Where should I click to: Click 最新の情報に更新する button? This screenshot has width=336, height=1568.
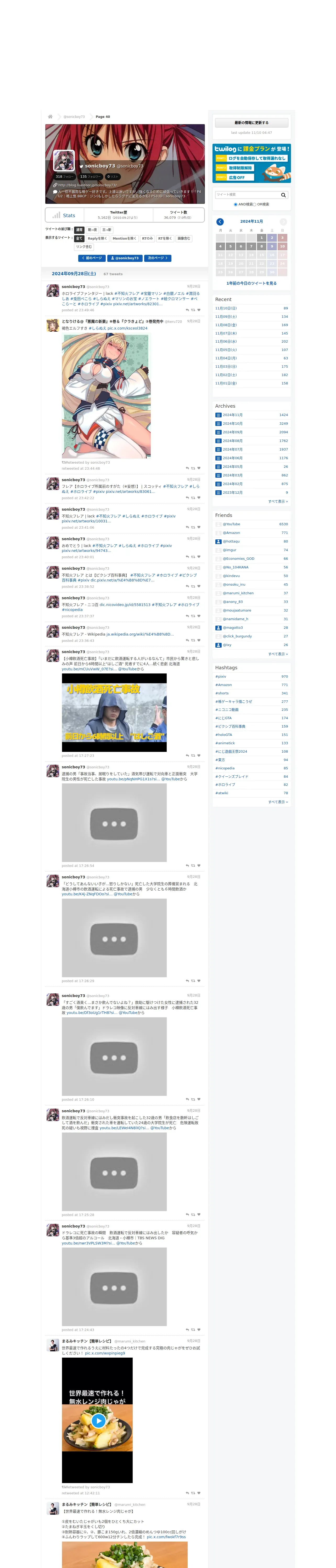[x=251, y=123]
